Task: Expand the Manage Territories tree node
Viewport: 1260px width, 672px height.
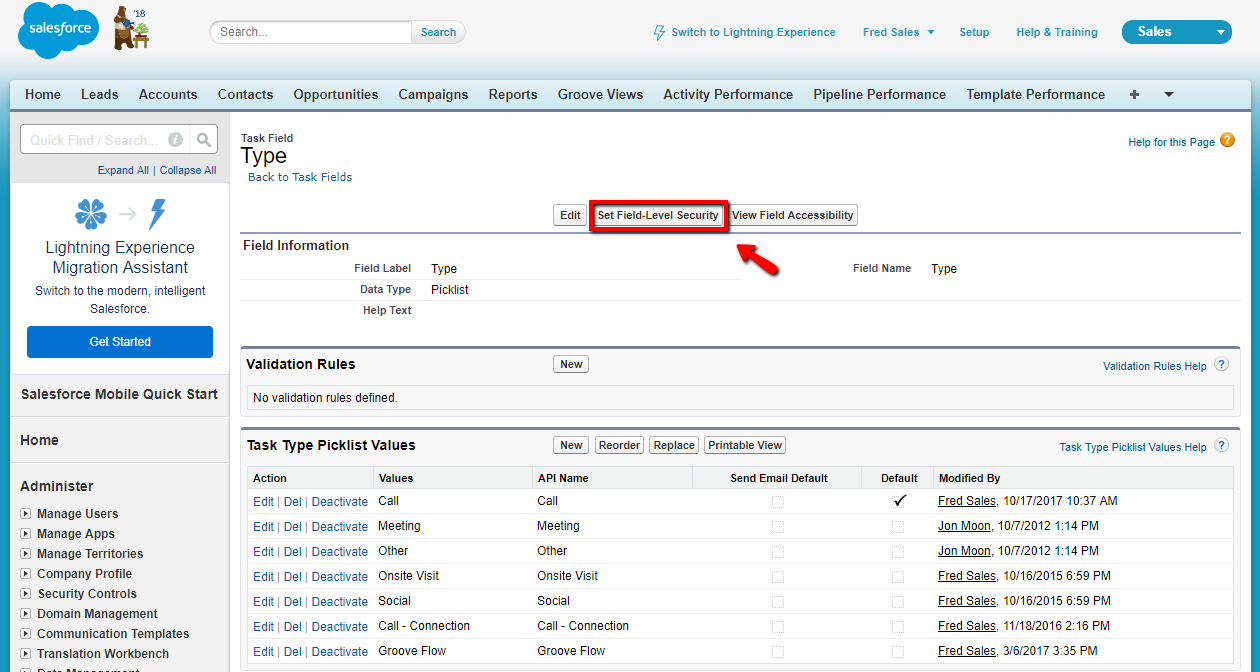Action: tap(26, 554)
